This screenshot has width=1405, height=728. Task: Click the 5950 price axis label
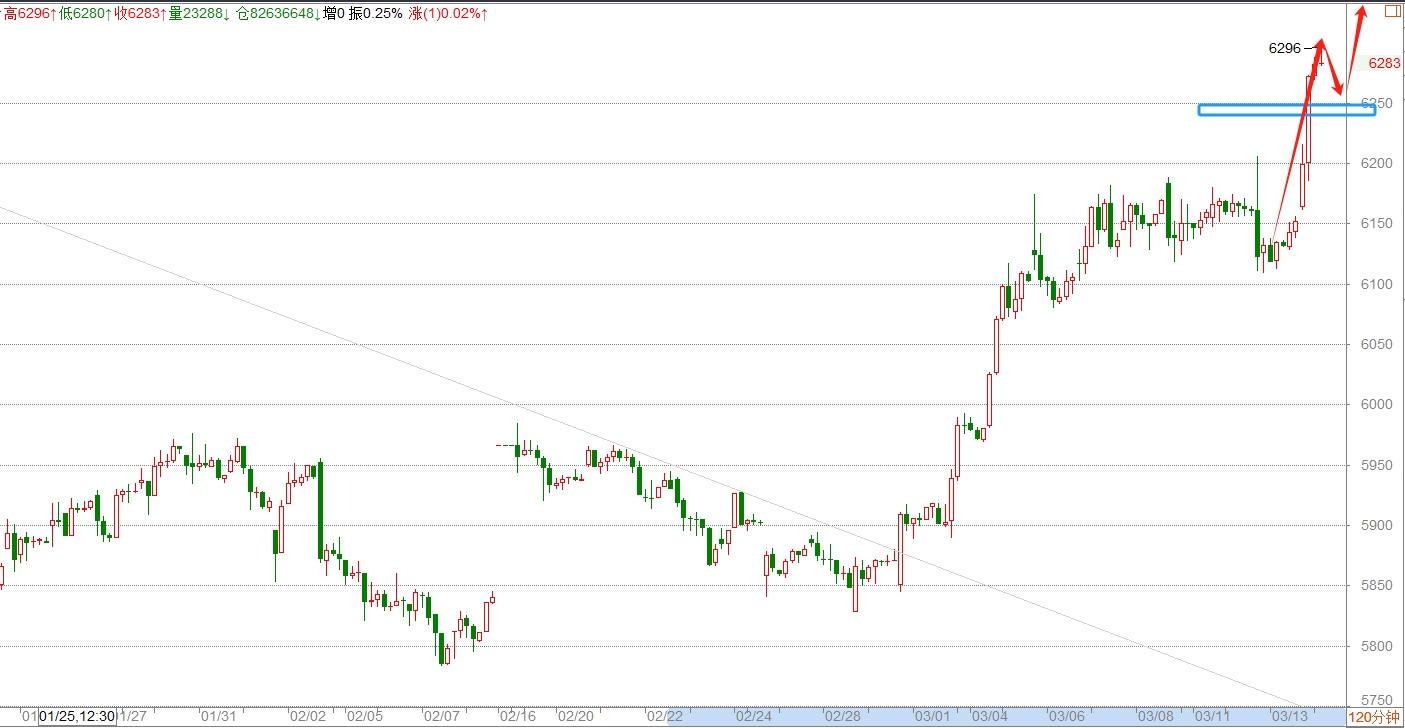tap(1379, 465)
